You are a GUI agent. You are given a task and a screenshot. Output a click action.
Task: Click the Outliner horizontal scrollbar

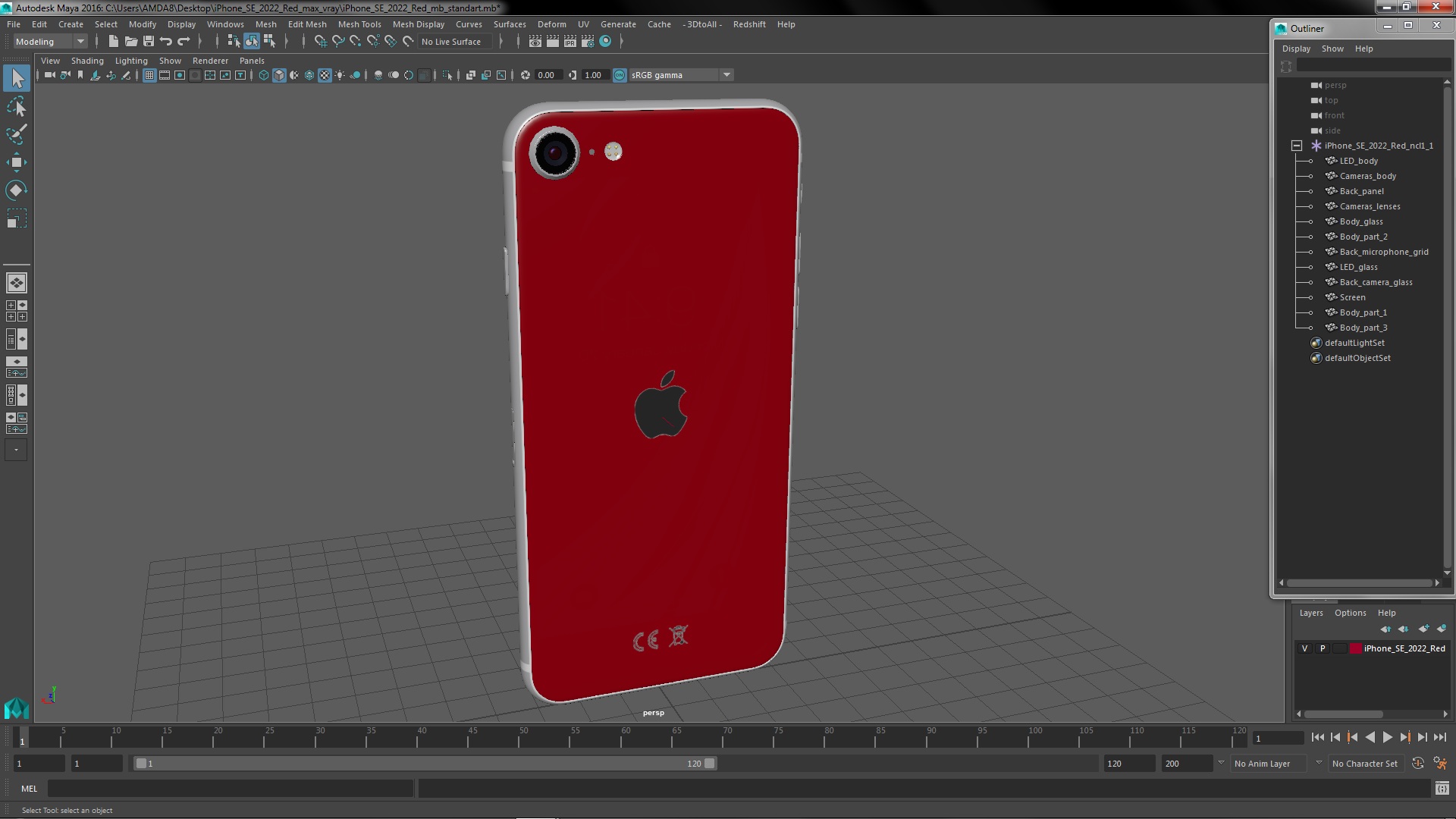coord(1358,583)
